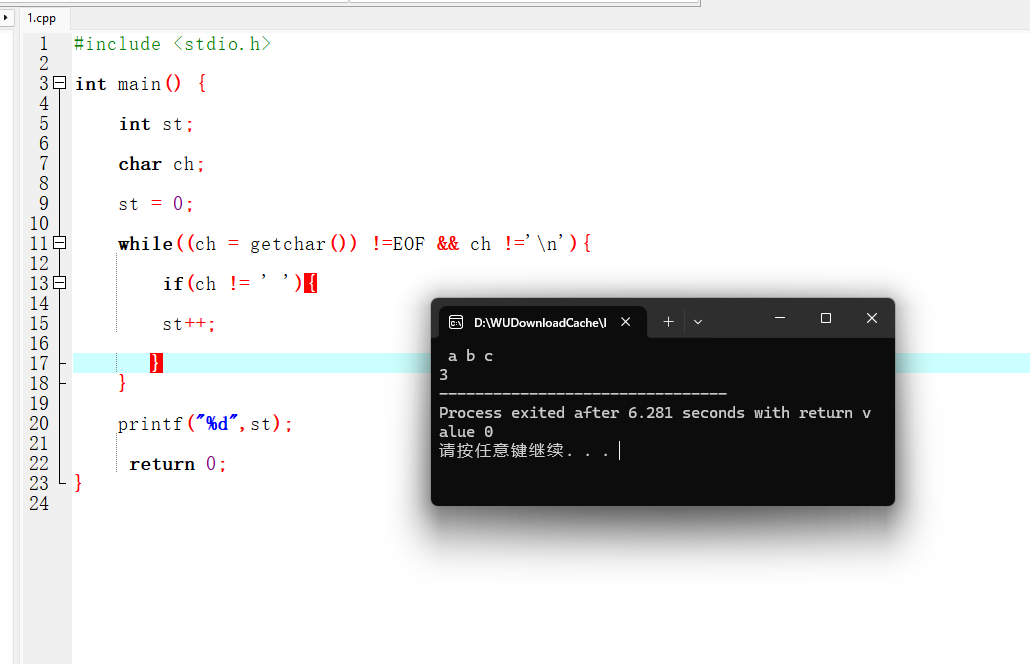Click the console tab terminal icon
The width and height of the screenshot is (1030, 664).
[456, 322]
